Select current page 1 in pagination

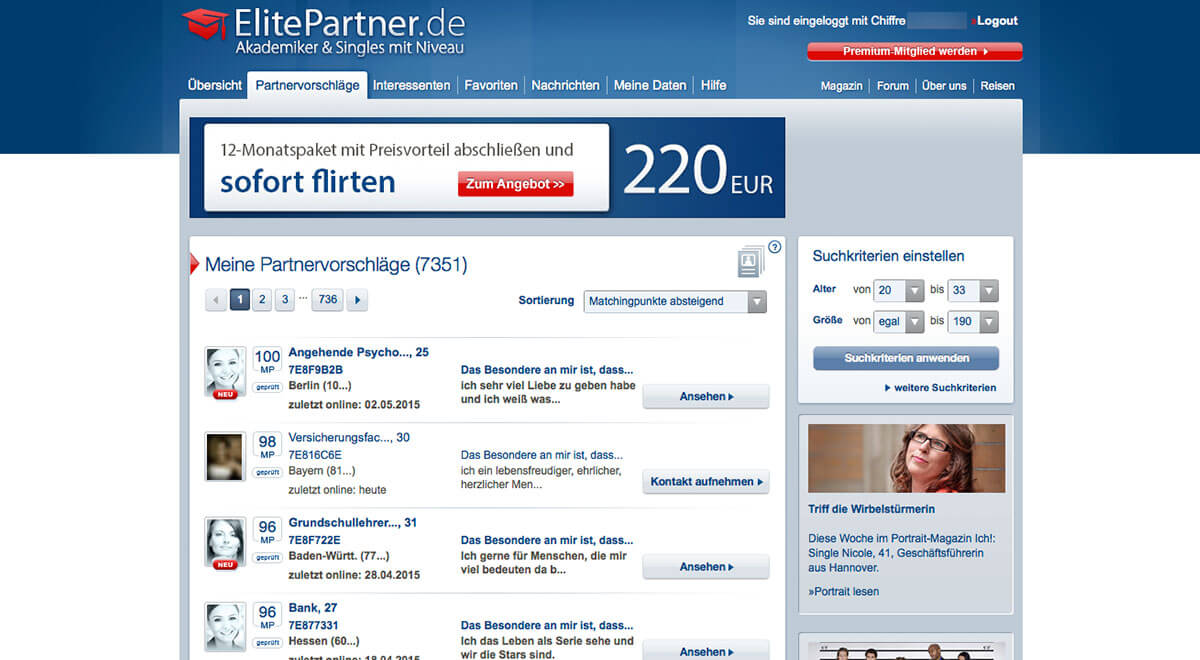coord(240,299)
